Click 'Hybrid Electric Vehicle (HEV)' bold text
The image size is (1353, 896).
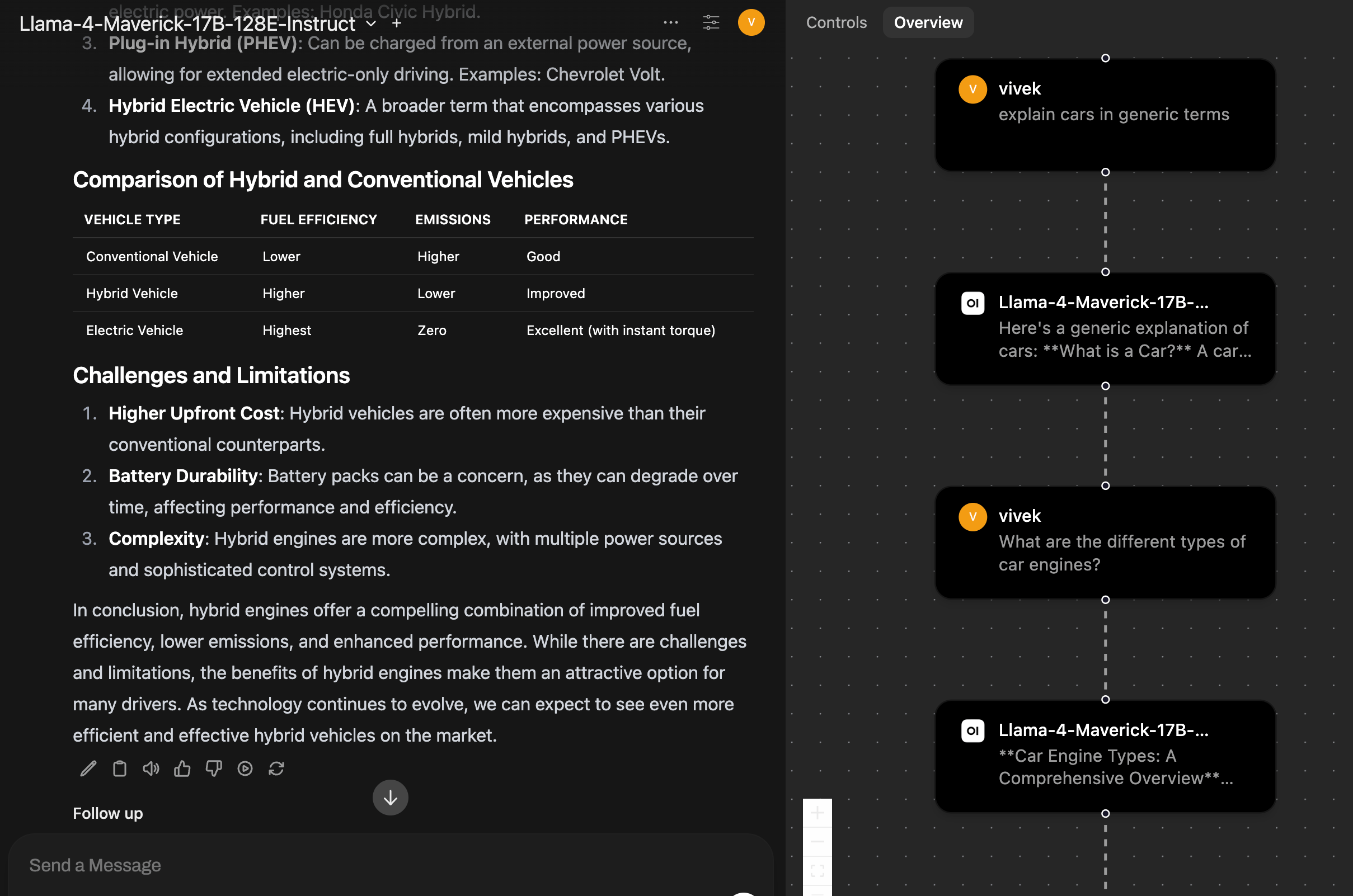pyautogui.click(x=232, y=106)
